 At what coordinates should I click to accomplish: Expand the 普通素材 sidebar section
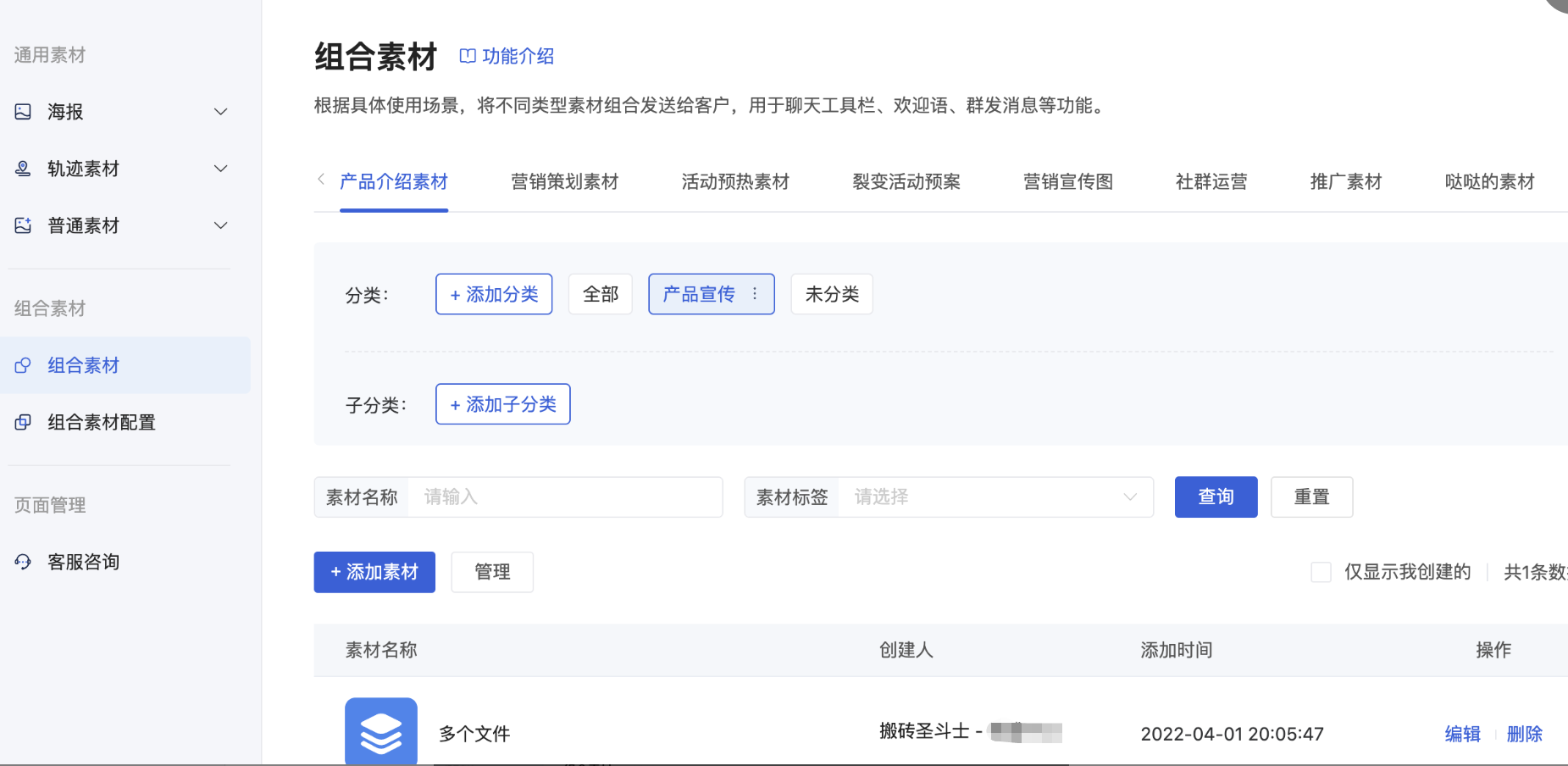(221, 225)
